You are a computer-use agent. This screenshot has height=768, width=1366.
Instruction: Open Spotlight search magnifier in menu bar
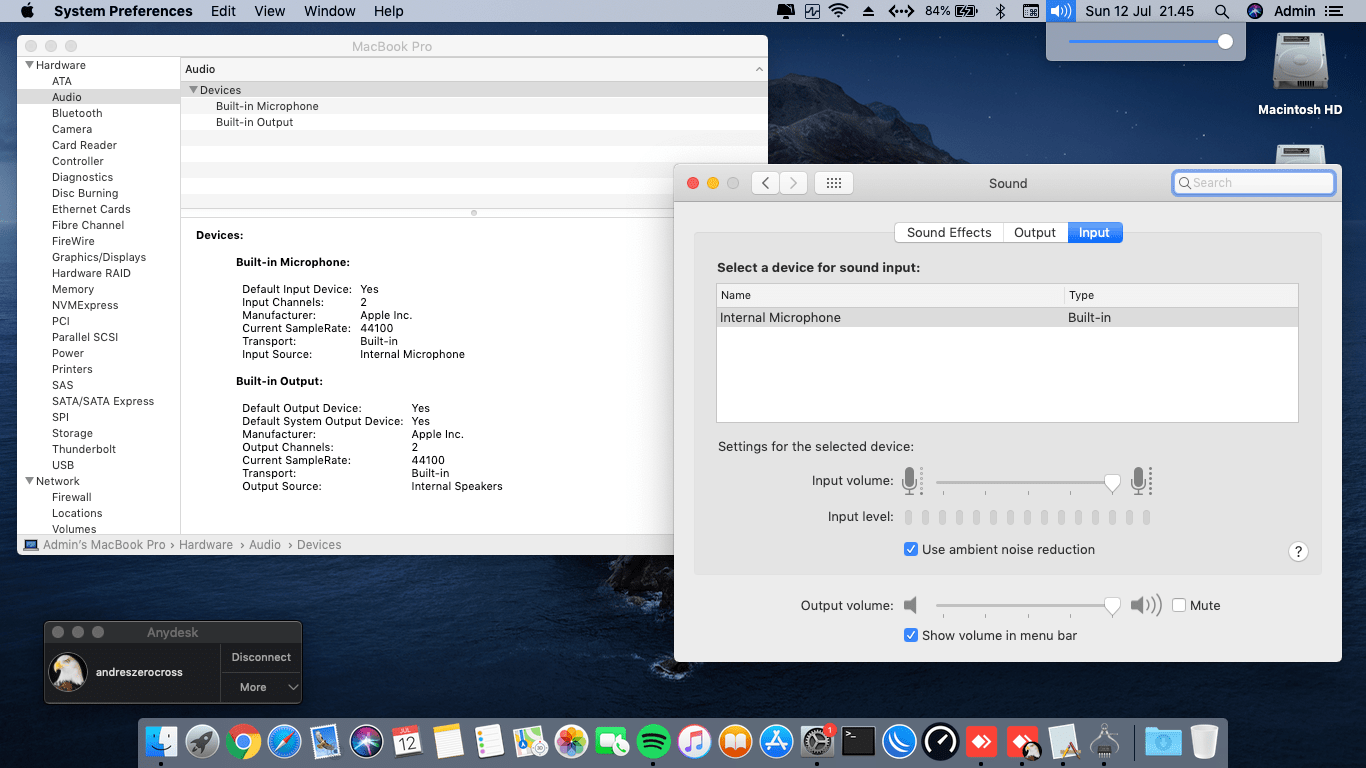click(1221, 11)
